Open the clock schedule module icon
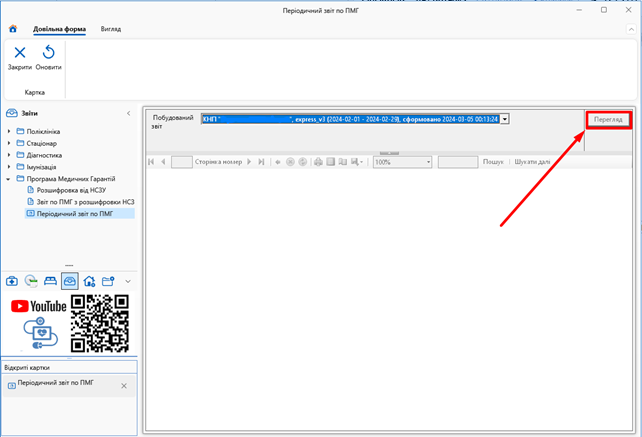Screen dimensions: 642x437 click(31, 281)
